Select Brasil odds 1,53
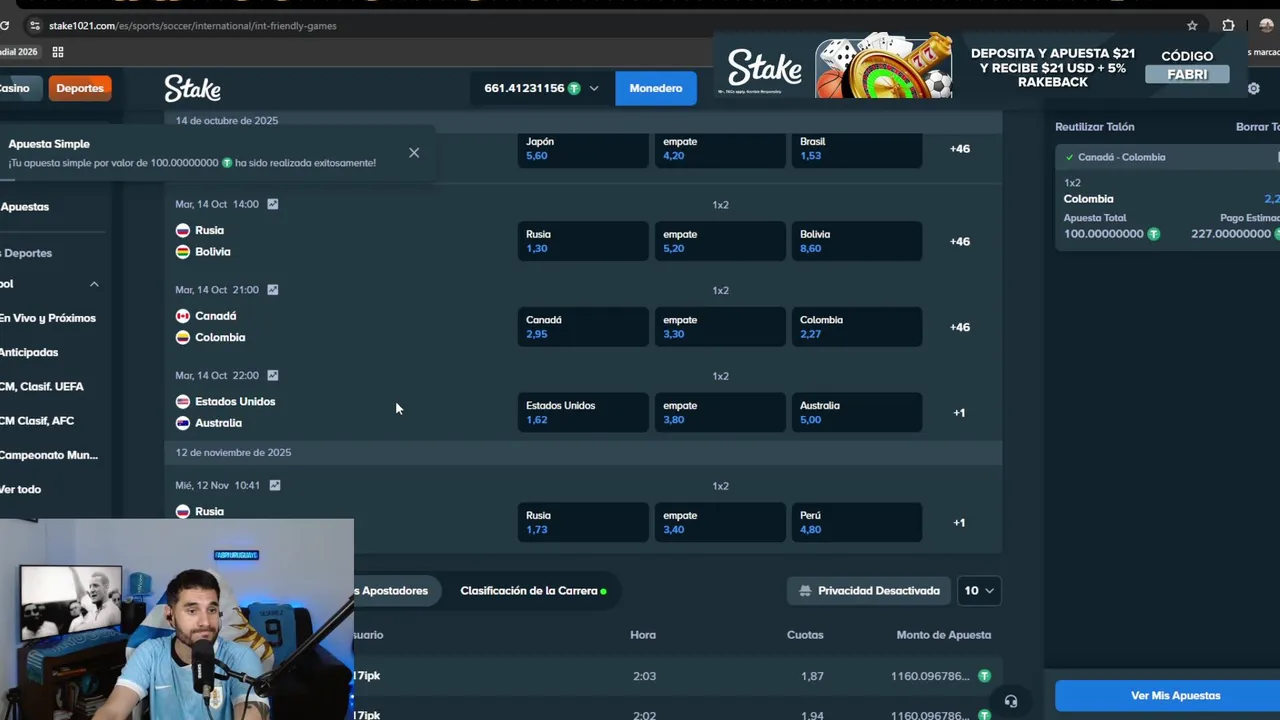1280x720 pixels. coord(857,149)
